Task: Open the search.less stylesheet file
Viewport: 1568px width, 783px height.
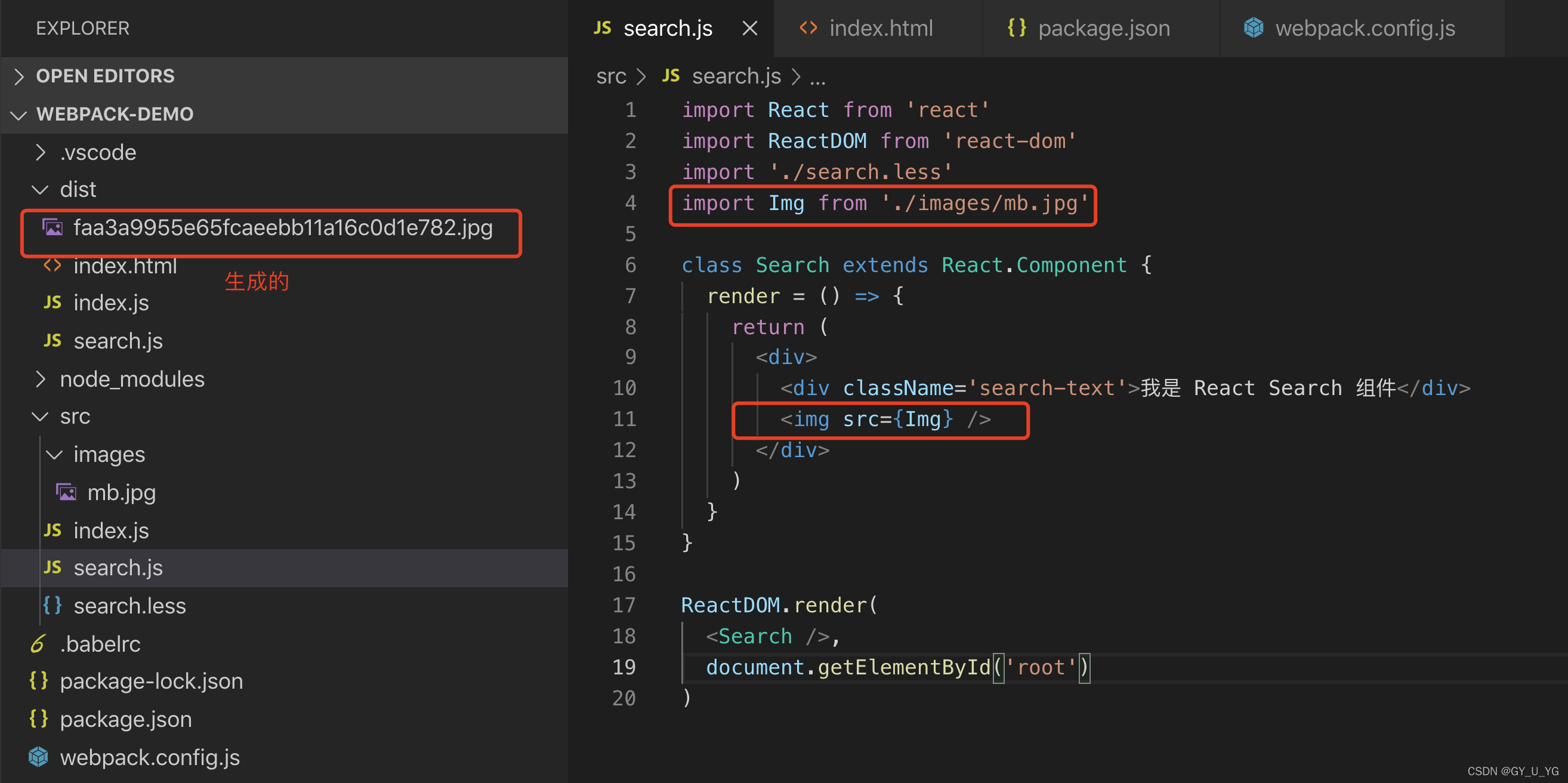Action: 129,606
